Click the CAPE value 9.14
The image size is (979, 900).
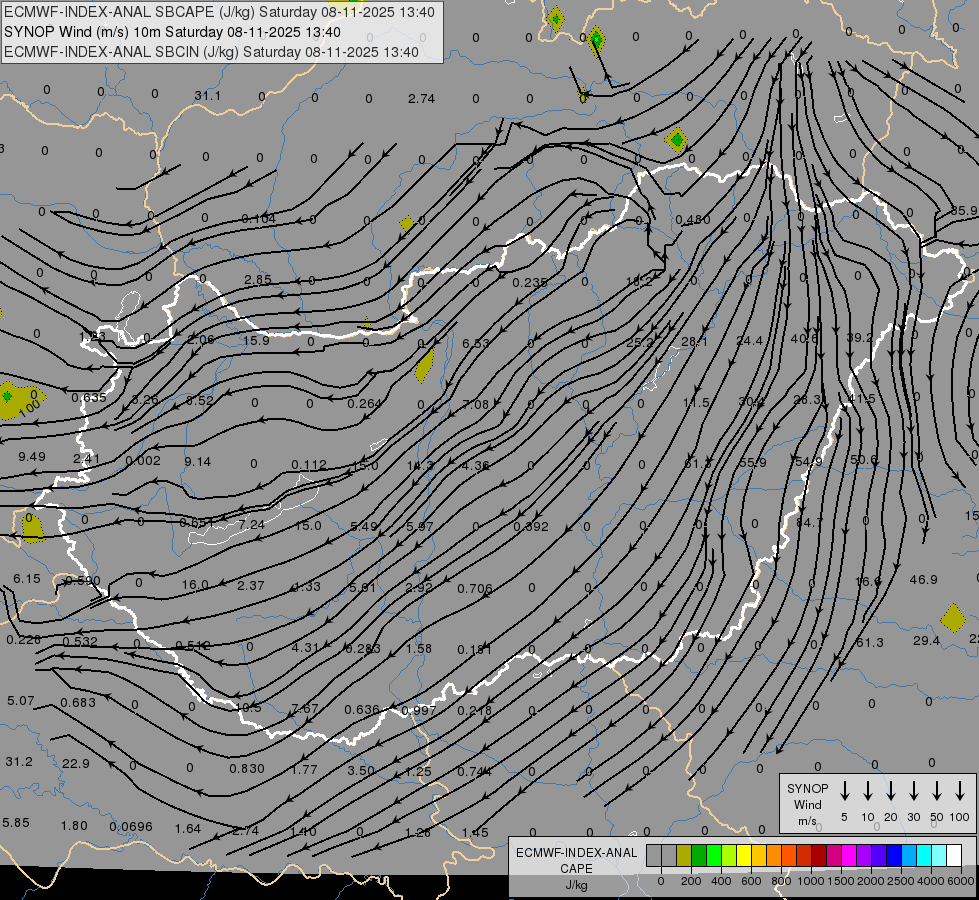[197, 462]
